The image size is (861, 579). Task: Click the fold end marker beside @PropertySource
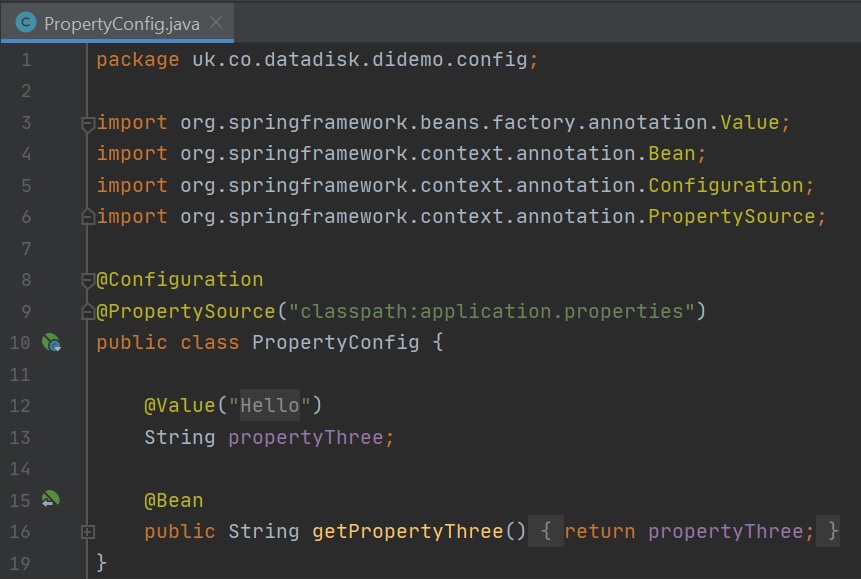88,312
